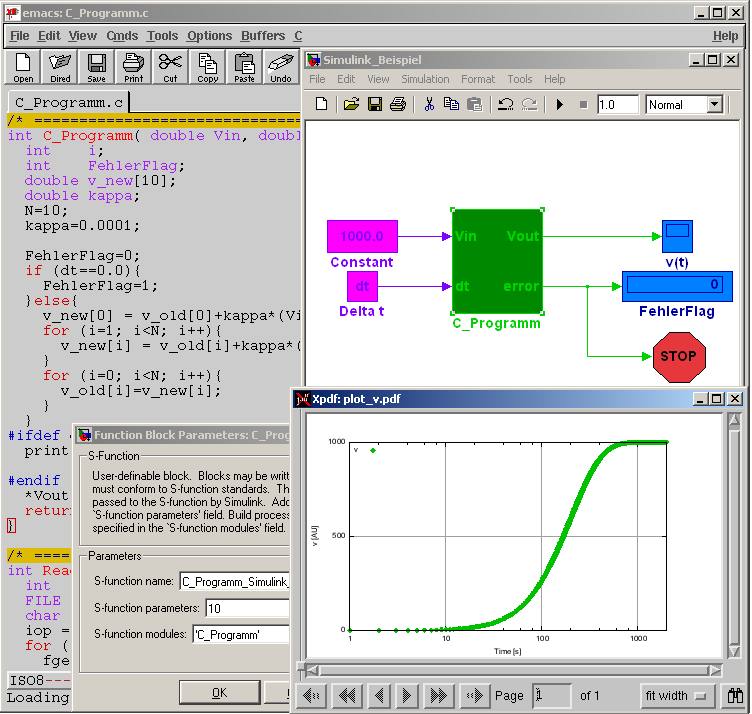Click the Paste icon in emacs toolbar
This screenshot has width=752, height=714.
(x=244, y=67)
